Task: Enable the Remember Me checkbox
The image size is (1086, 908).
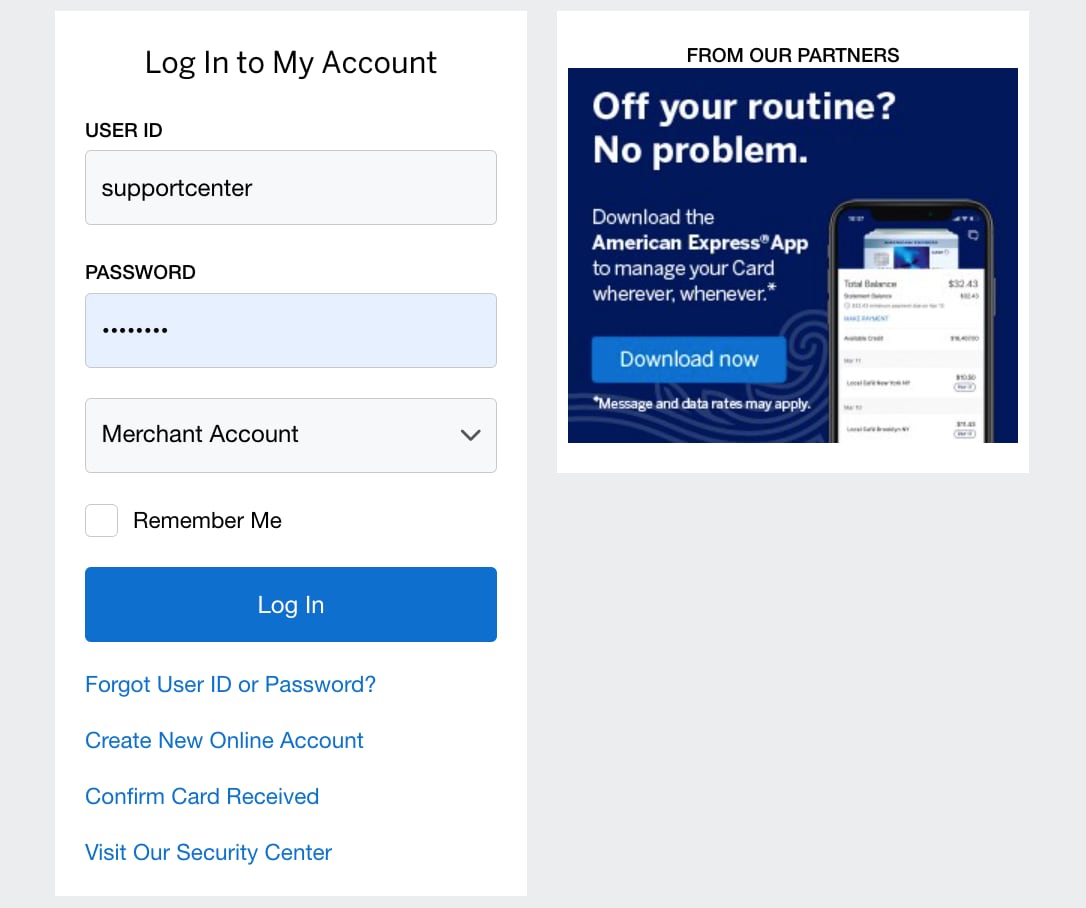Action: coord(102,520)
